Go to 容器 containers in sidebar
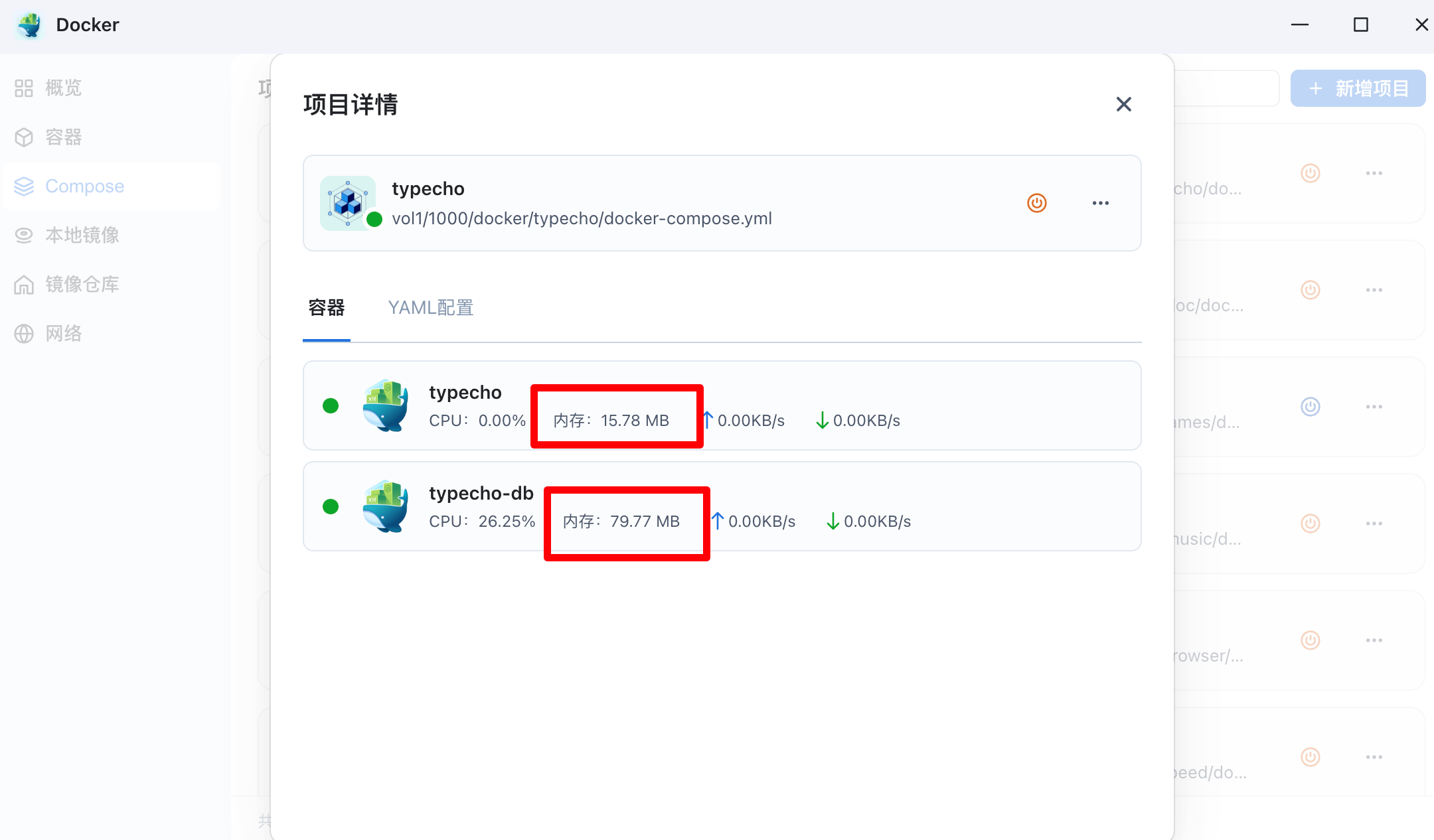Screen dimensions: 1434x840 [x=63, y=137]
